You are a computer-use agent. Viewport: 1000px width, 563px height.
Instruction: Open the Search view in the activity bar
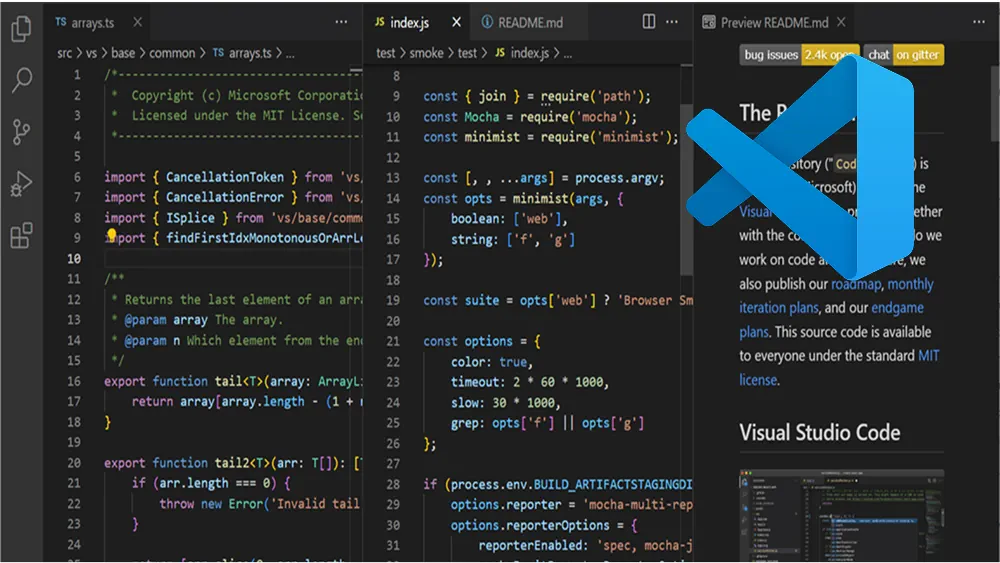tap(20, 81)
